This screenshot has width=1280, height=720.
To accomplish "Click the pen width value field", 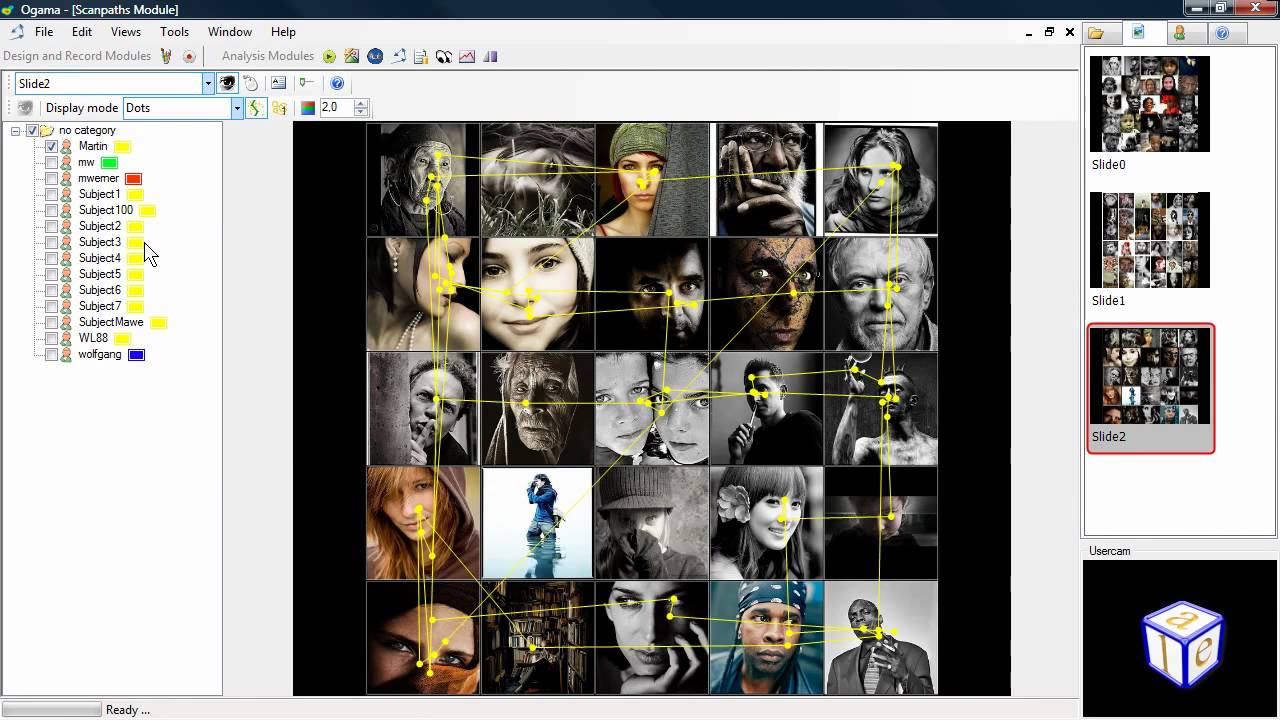I will (x=336, y=108).
